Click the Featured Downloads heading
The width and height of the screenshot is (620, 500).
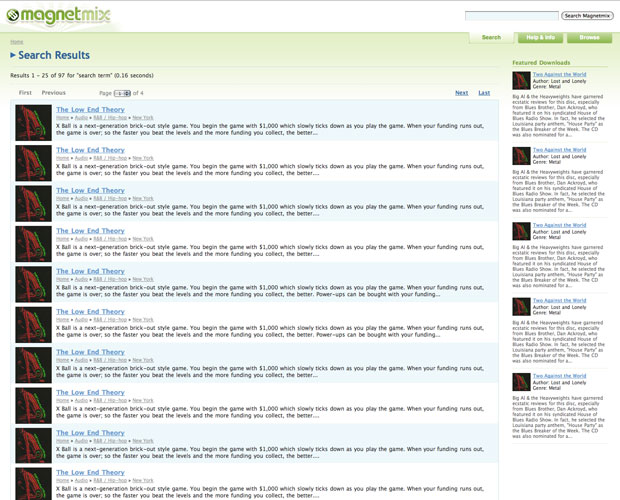(x=541, y=62)
